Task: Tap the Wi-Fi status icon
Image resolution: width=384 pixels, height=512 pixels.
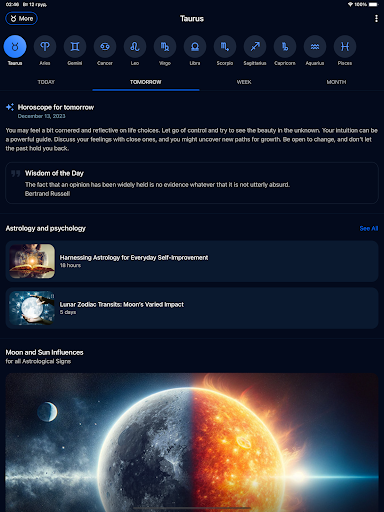Action: (x=350, y=4)
